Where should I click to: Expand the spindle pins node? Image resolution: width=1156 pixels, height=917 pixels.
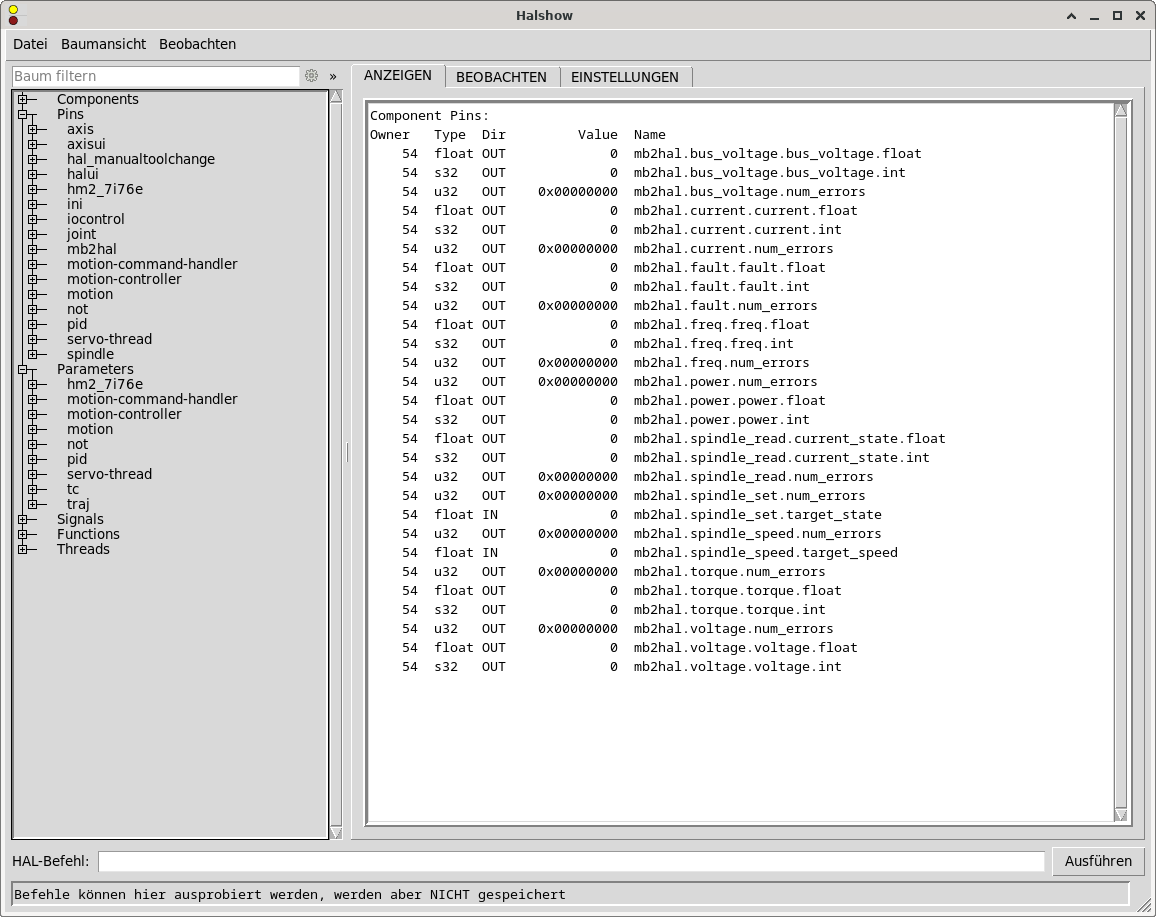32,355
